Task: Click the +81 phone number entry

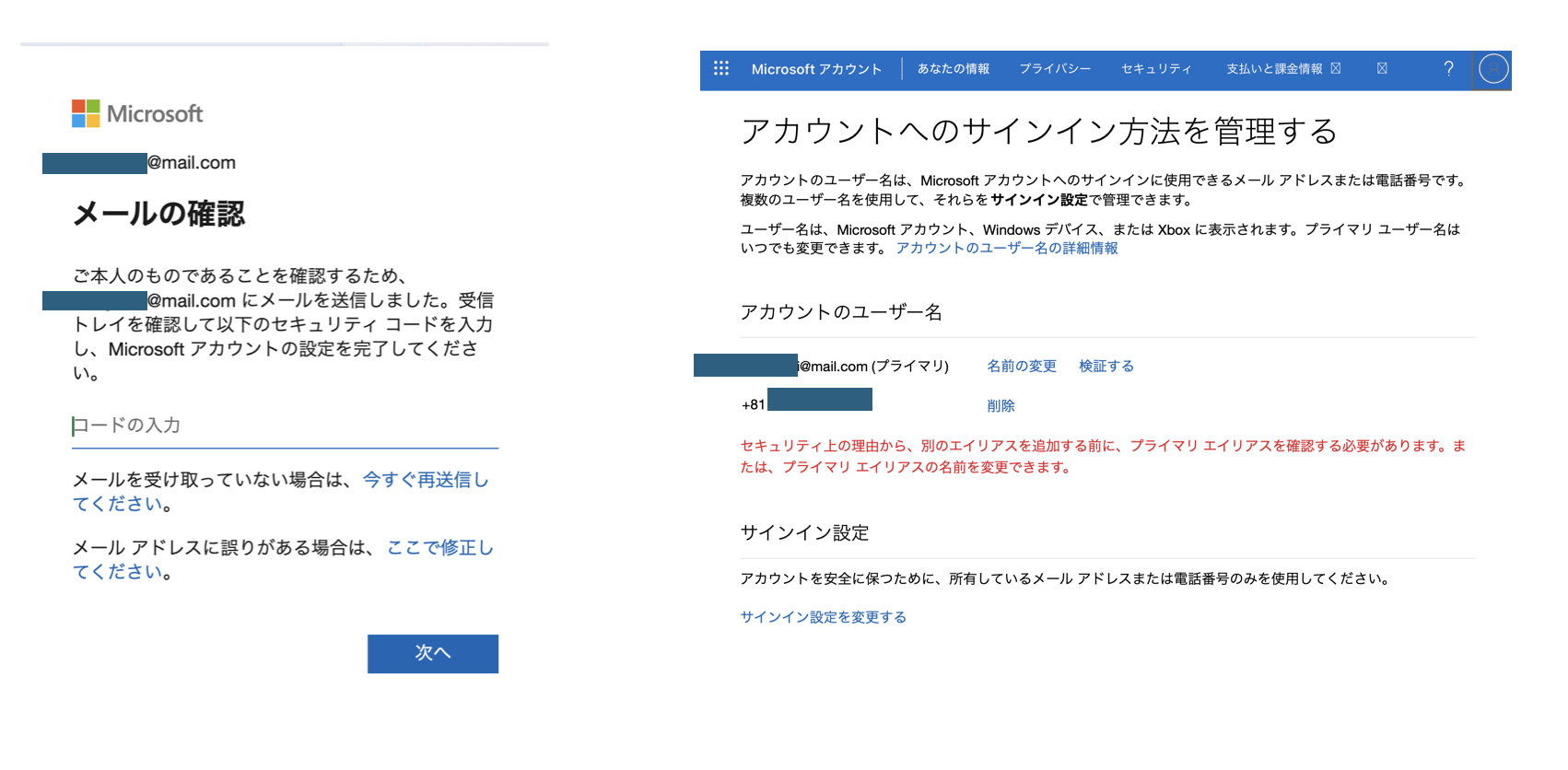Action: click(x=807, y=402)
